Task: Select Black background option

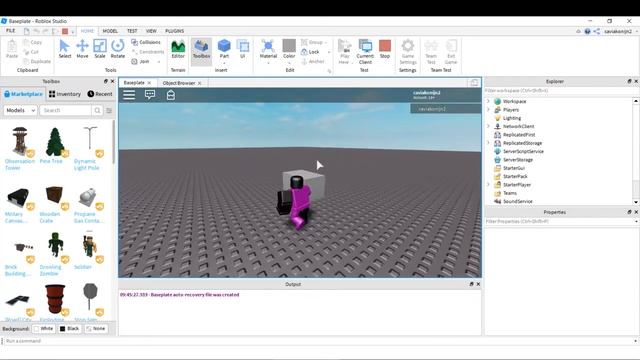Action: 69,329
